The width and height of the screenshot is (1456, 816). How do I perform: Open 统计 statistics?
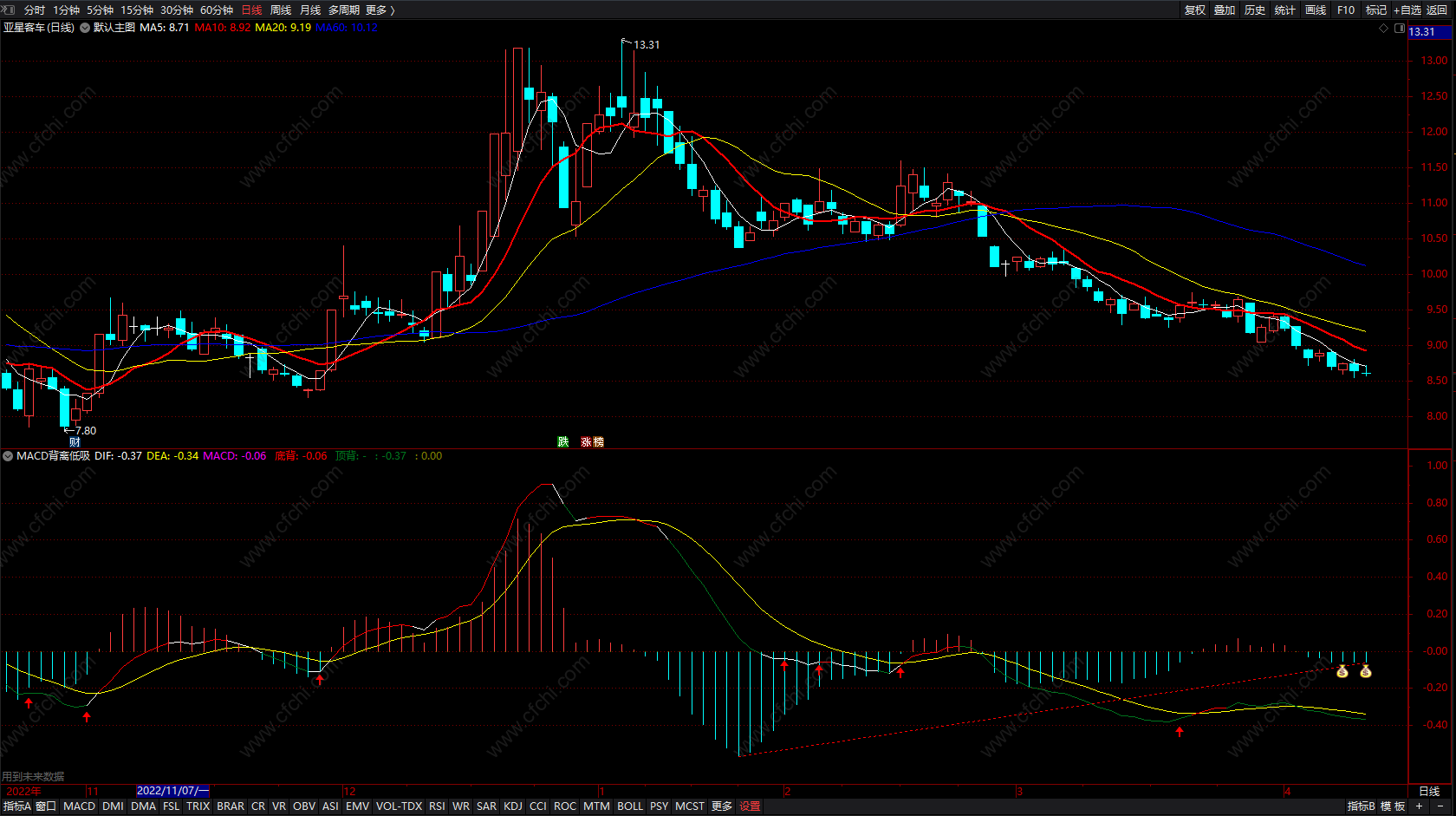1285,10
